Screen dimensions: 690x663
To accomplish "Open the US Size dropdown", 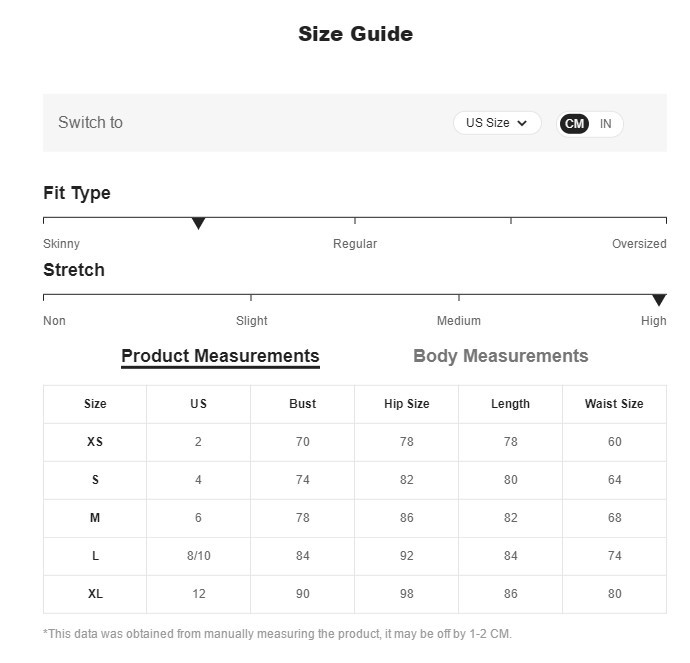I will (496, 123).
